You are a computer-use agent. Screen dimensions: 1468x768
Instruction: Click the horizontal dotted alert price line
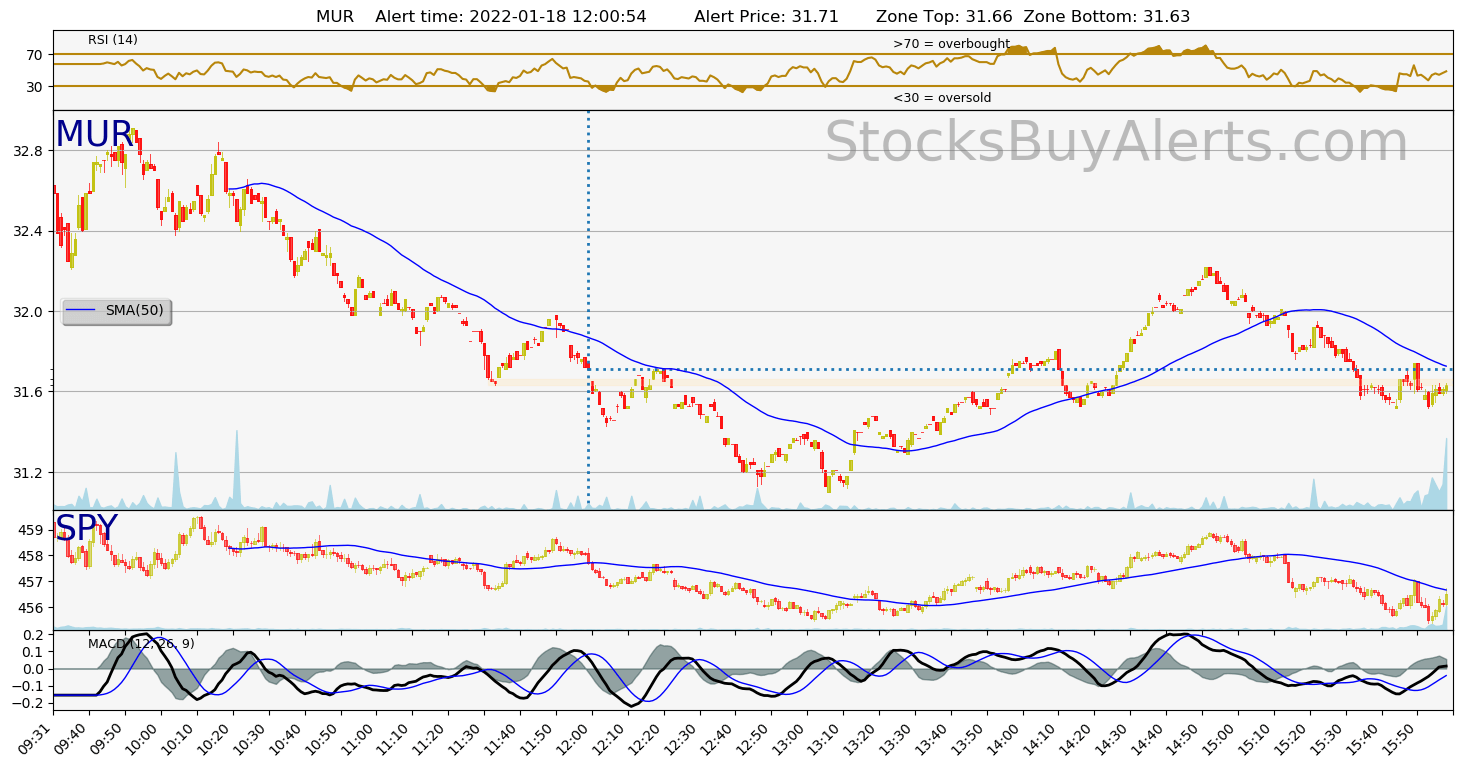coord(1020,369)
